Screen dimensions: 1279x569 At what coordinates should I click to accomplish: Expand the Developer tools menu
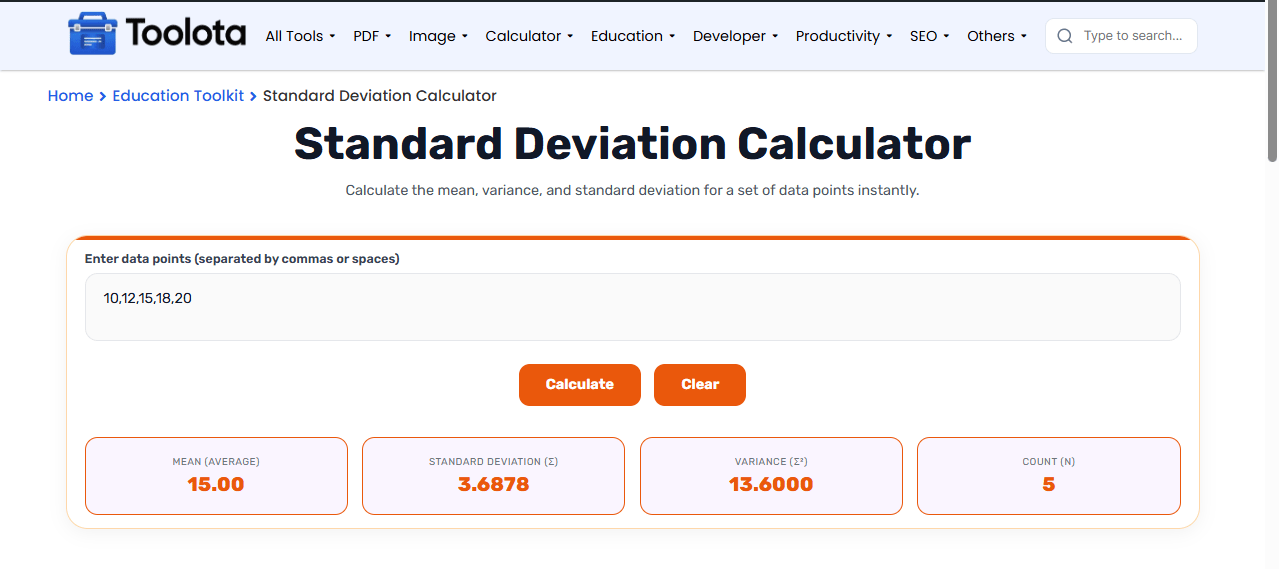(736, 36)
